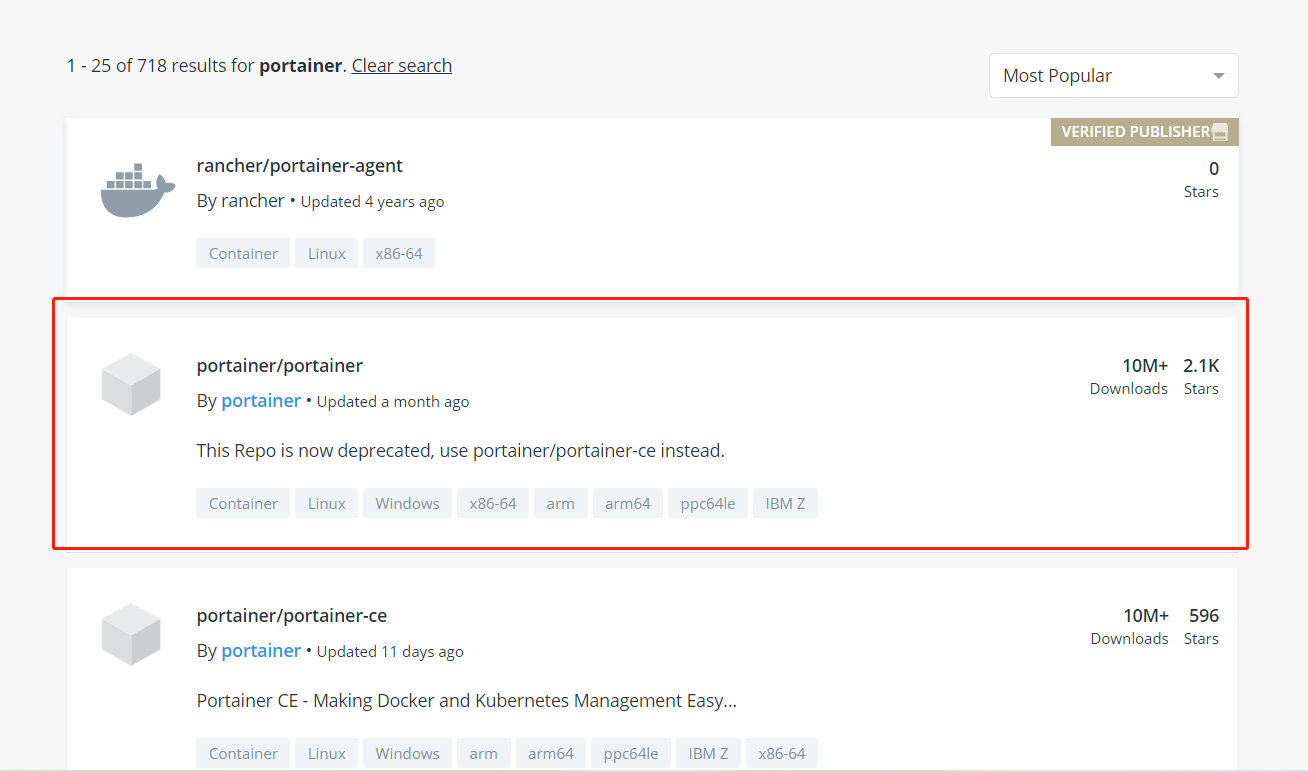The width and height of the screenshot is (1308, 772).
Task: Click x86-64 tag in portainer/portainer-ce card
Action: click(781, 753)
